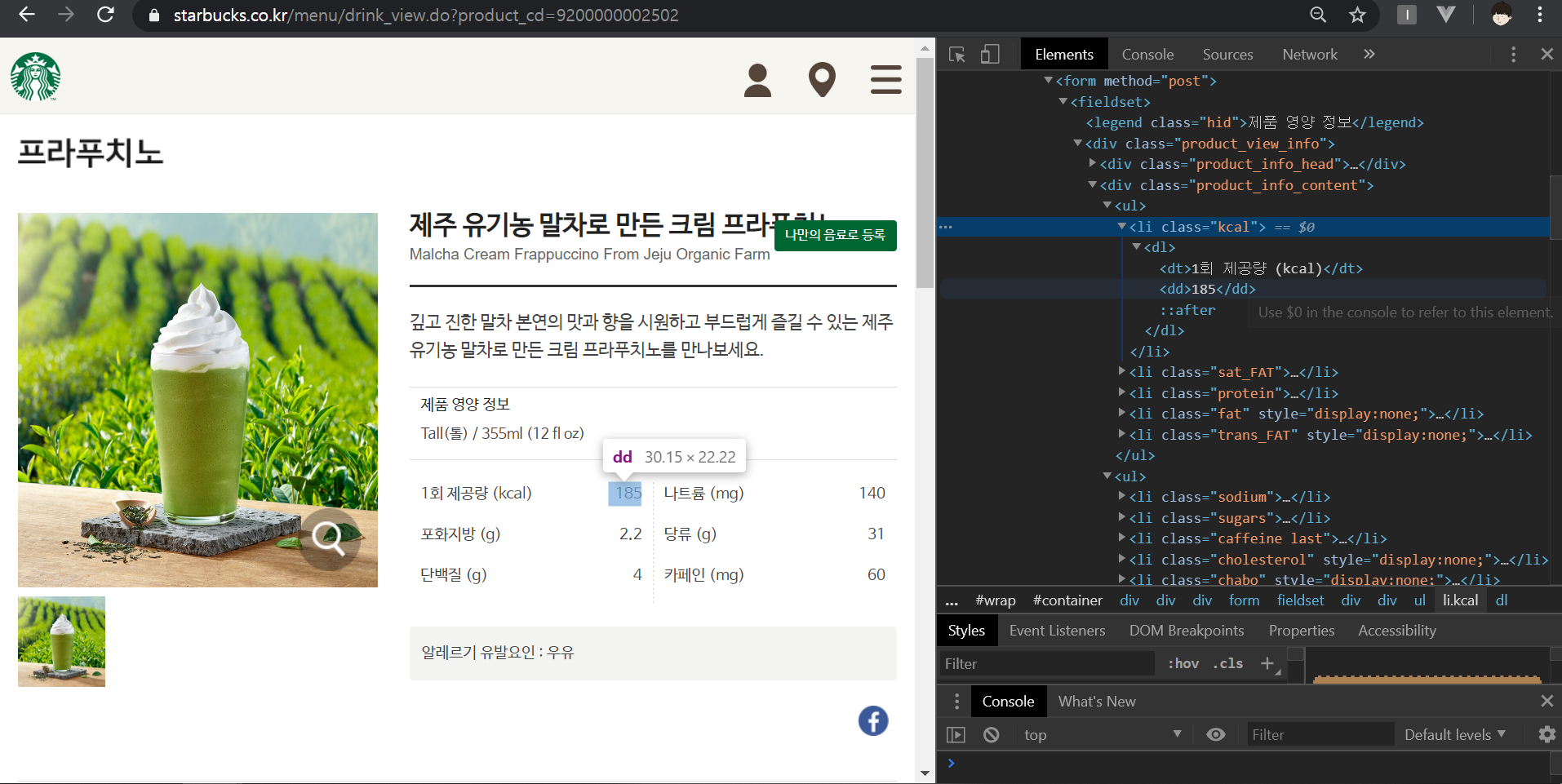Focus the console Filter input
This screenshot has height=784, width=1562.
pyautogui.click(x=1320, y=735)
